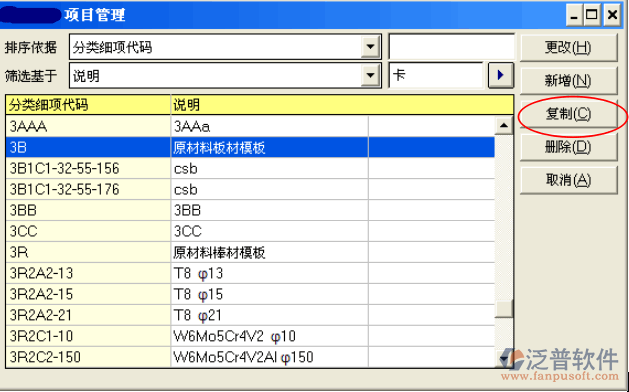The height and width of the screenshot is (392, 629).
Task: Click the blue arrow filter apply button
Action: point(500,75)
